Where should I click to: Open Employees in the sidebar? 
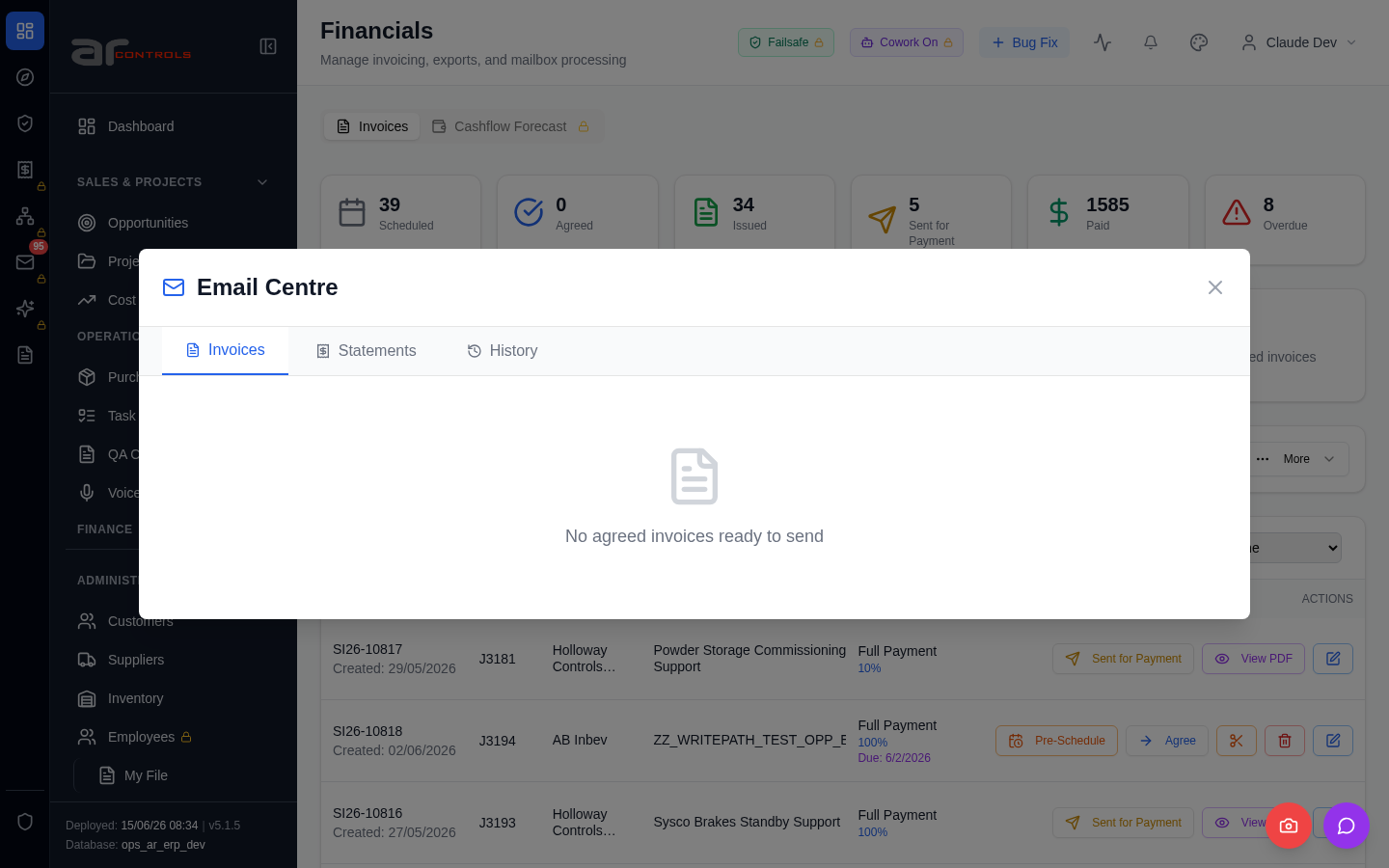[173, 737]
